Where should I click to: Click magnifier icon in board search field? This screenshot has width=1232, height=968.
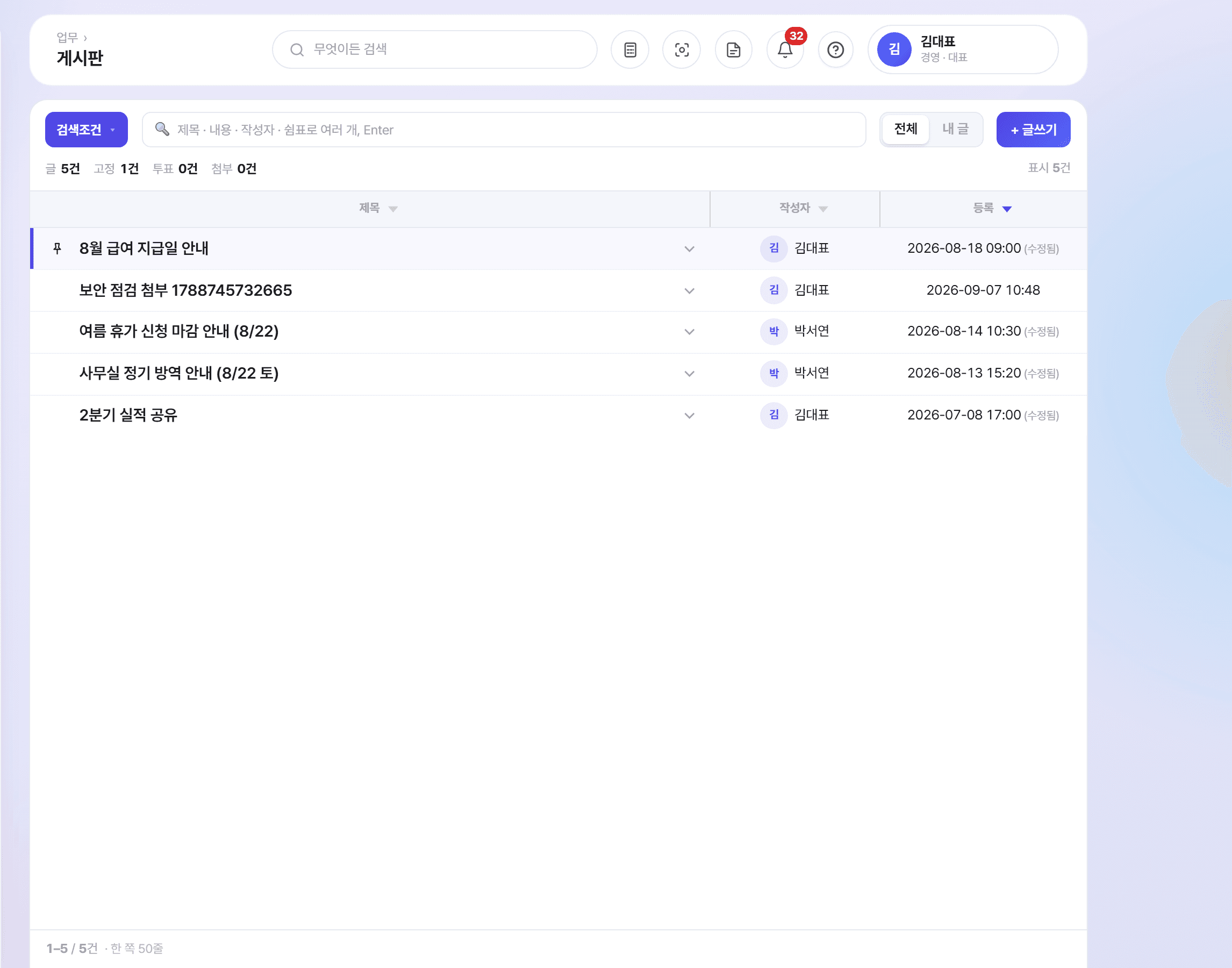click(162, 129)
